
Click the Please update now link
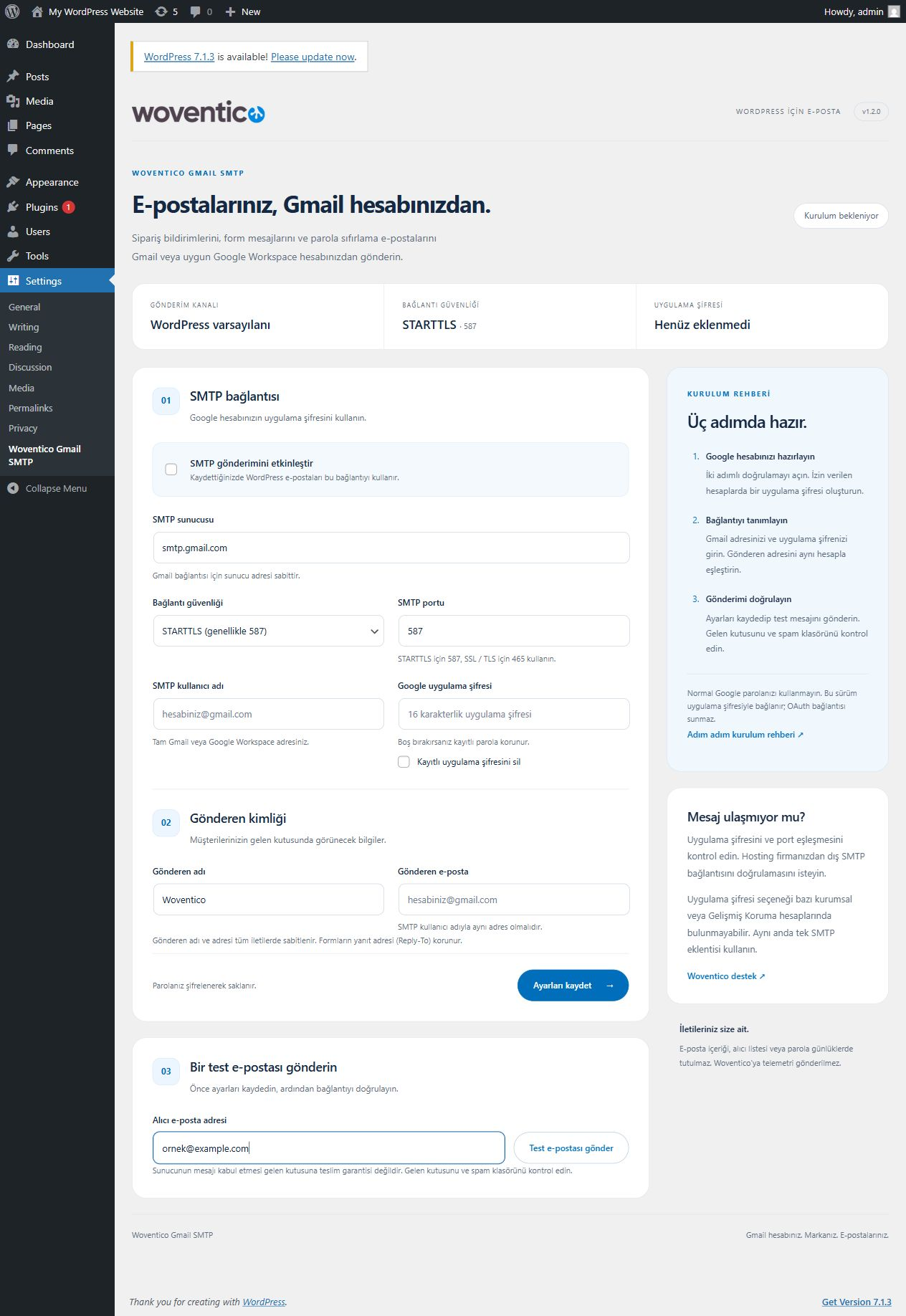click(313, 57)
